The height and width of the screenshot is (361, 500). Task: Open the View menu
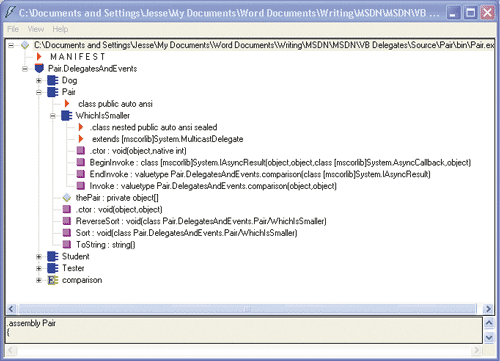36,29
